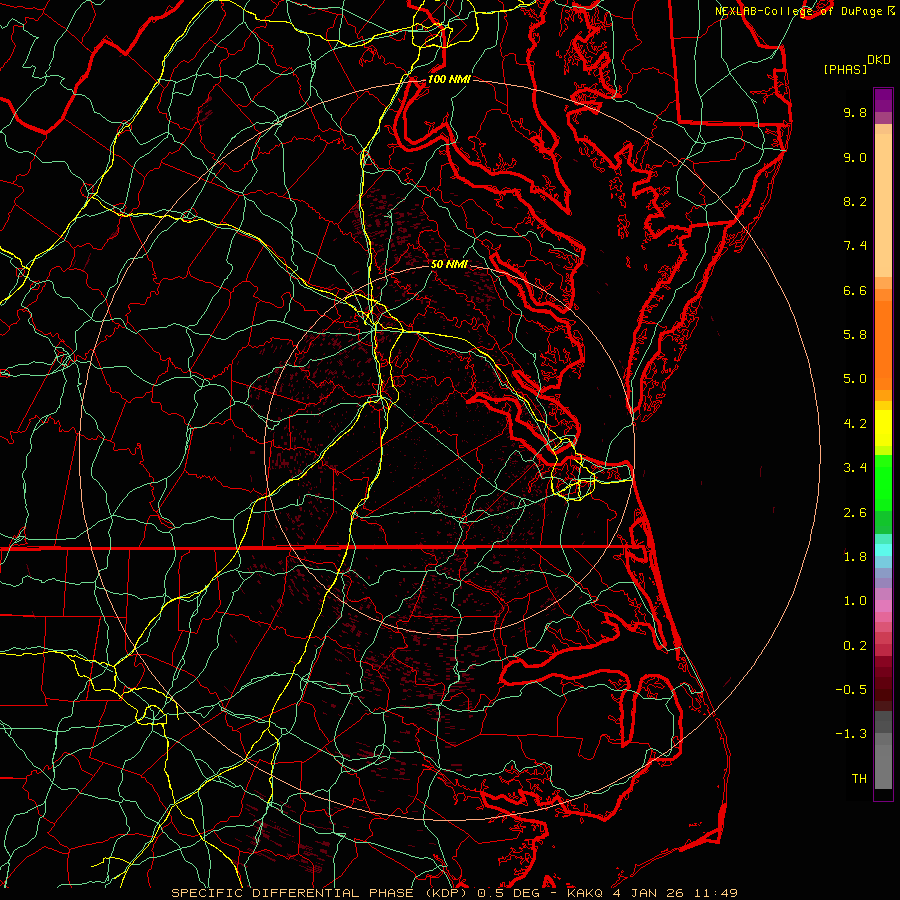Pick the orange segment of the color bar
This screenshot has width=900, height=900.
[x=883, y=345]
